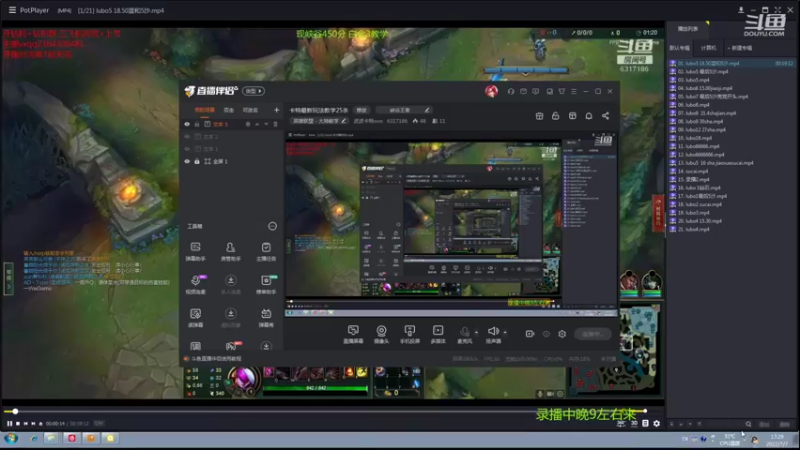Click the bell notification icon in companion header
The height and width of the screenshot is (450, 800).
point(589,116)
